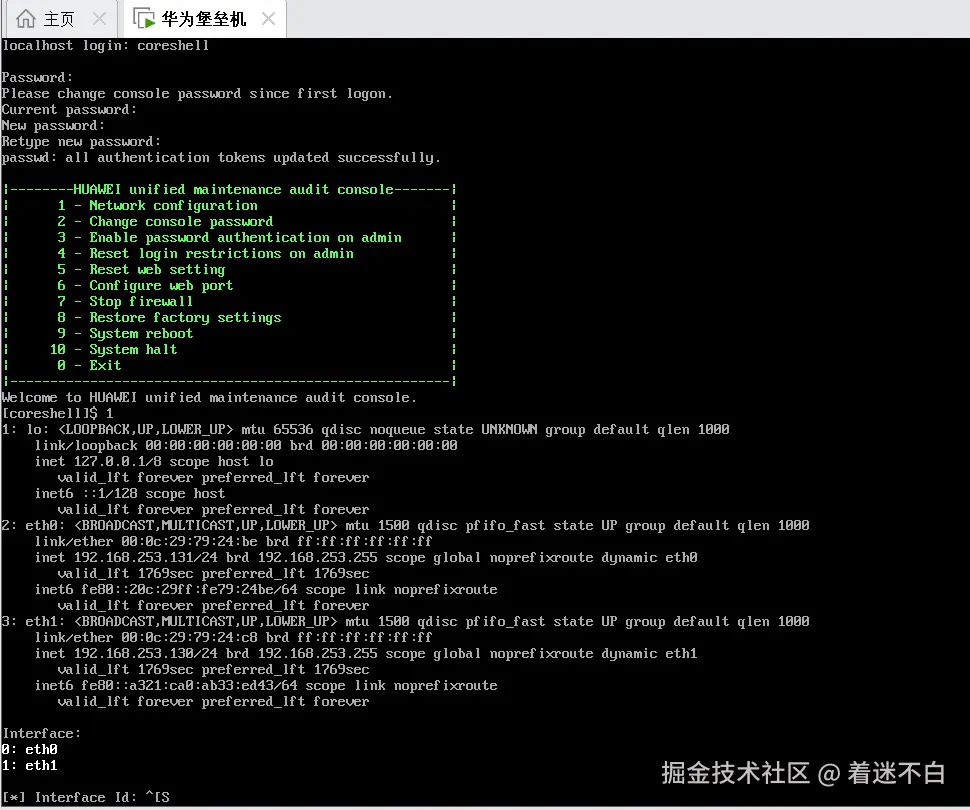Close the 华为堡垒机 tab

coord(268,19)
